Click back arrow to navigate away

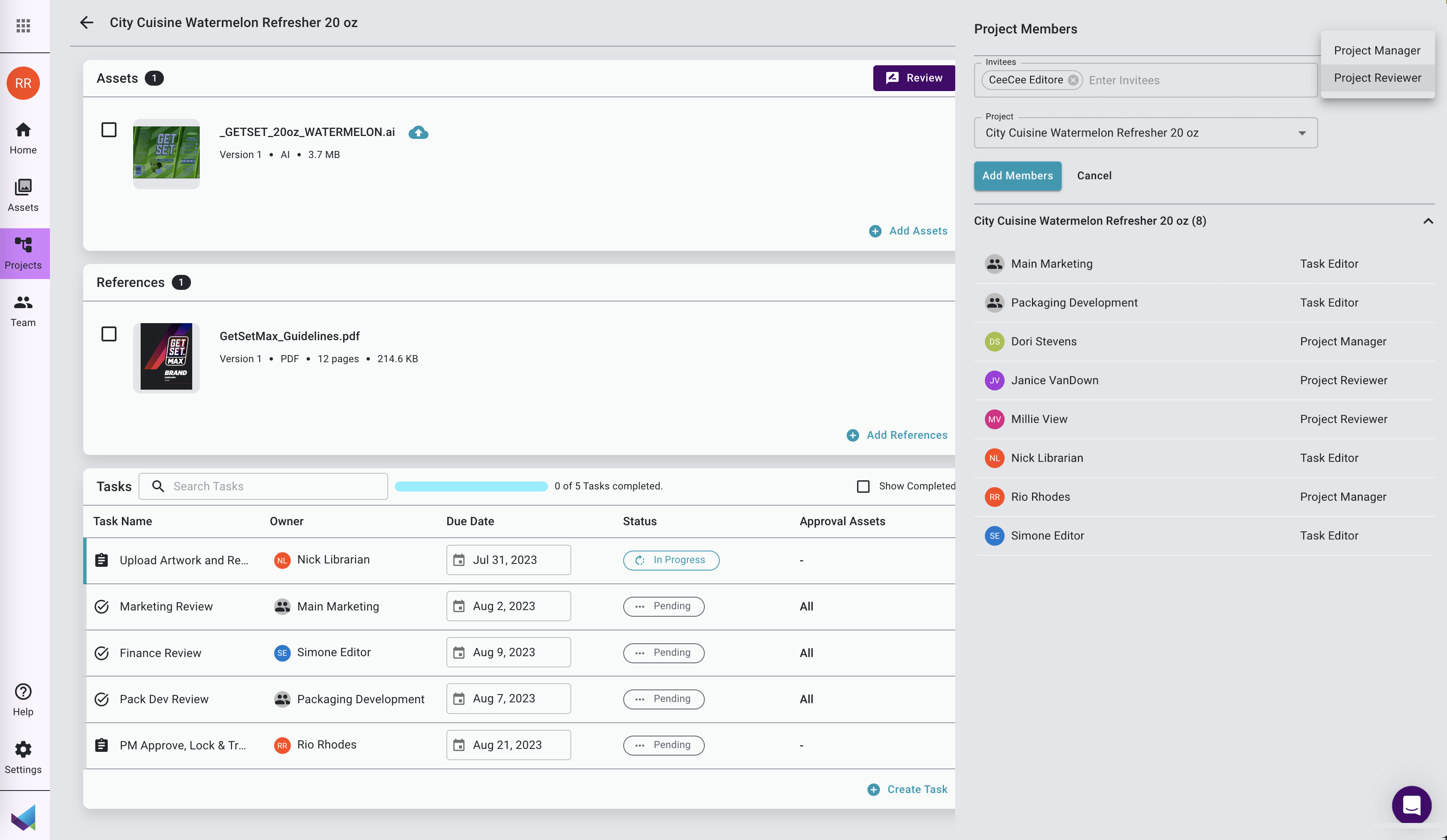[87, 22]
